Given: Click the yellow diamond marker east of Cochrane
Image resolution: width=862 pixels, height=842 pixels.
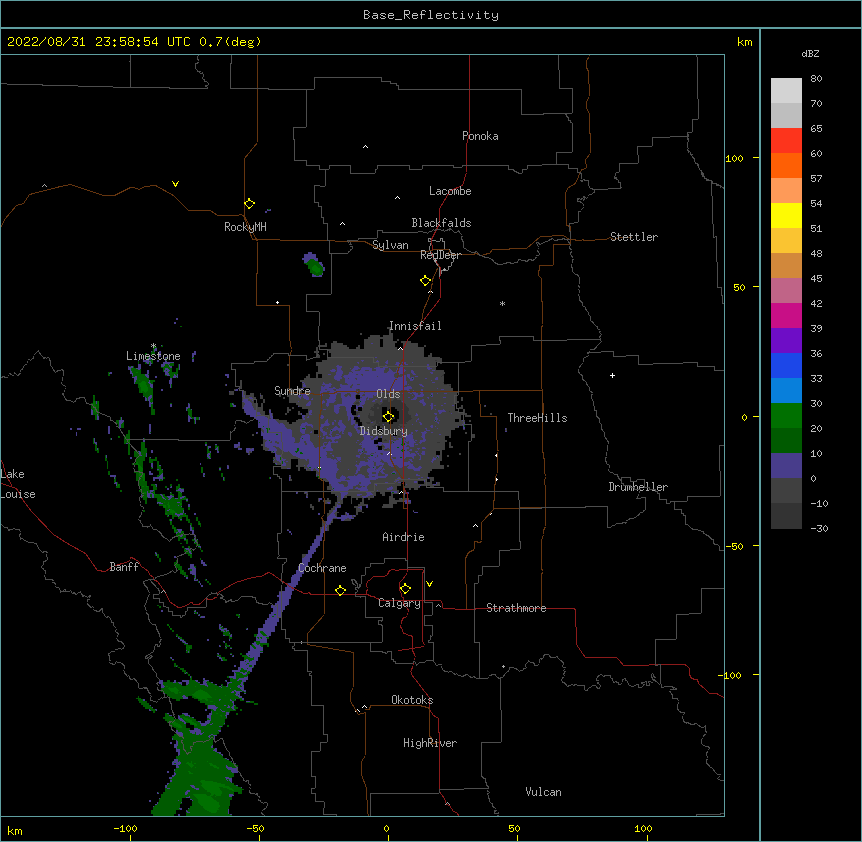Looking at the screenshot, I should pyautogui.click(x=340, y=590).
